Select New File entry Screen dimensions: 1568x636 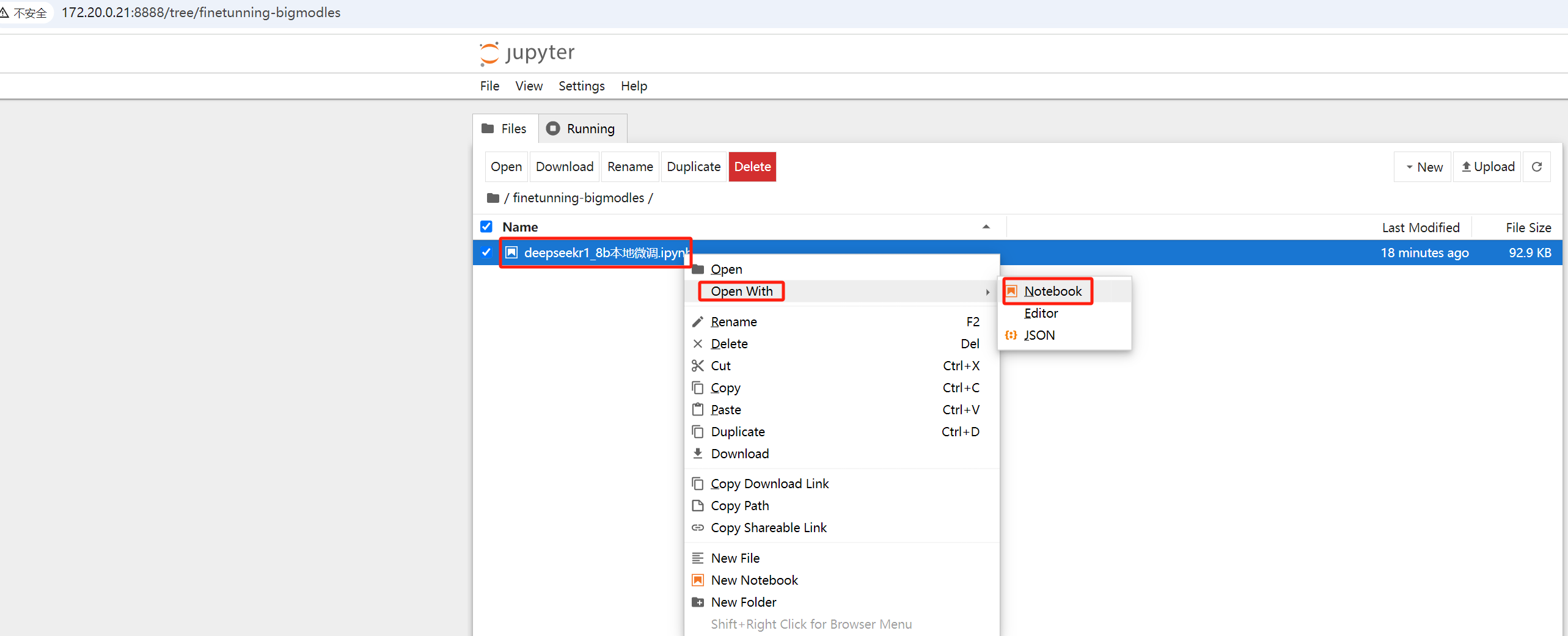pos(842,558)
